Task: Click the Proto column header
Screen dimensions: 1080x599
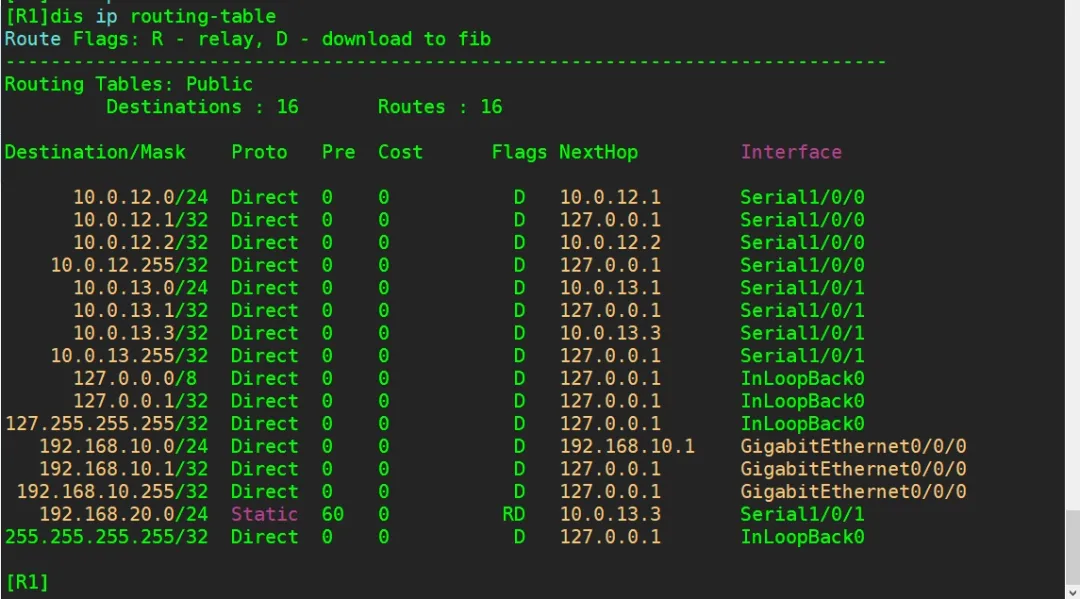Action: pyautogui.click(x=259, y=152)
